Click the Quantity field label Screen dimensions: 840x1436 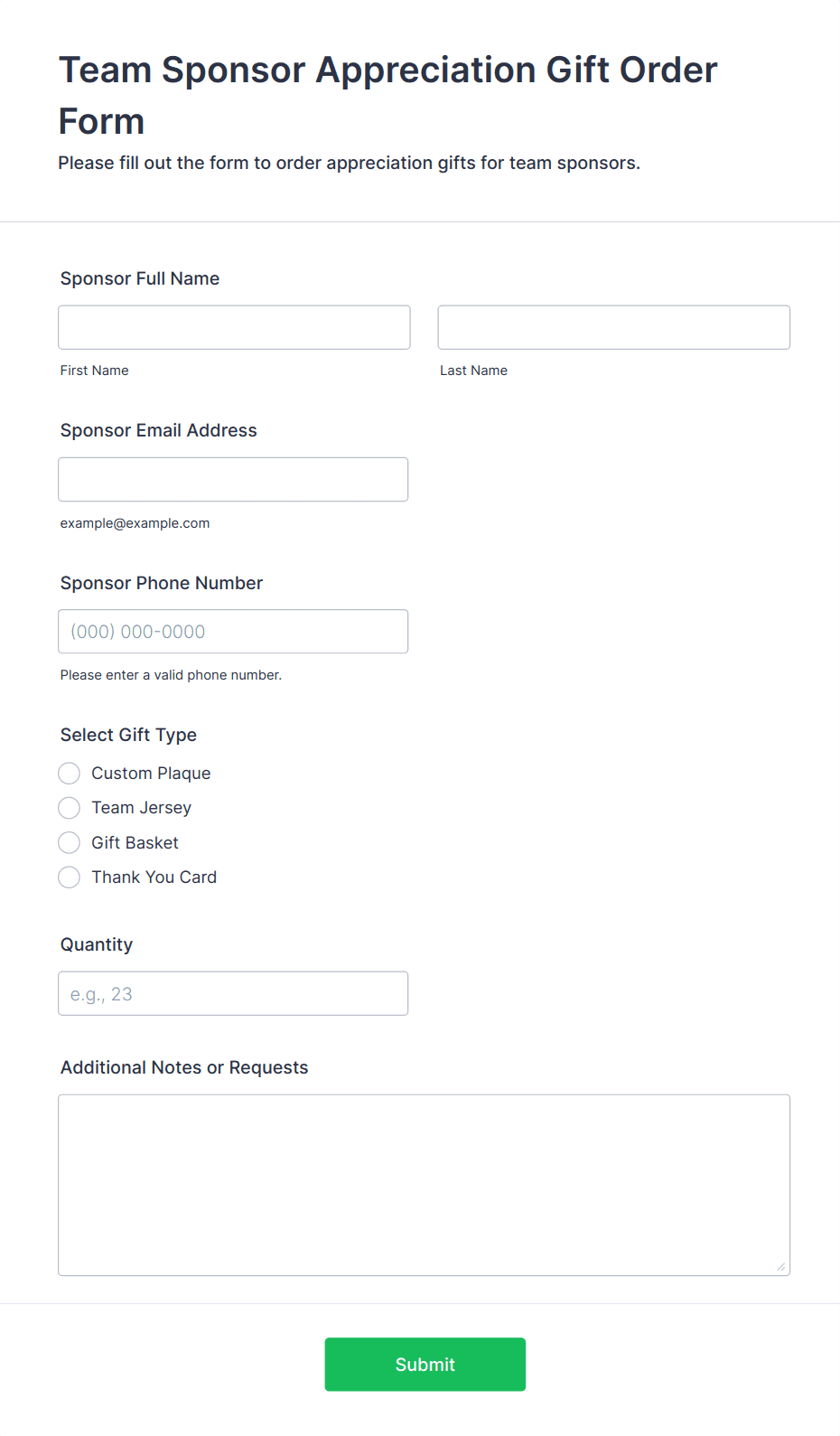pyautogui.click(x=97, y=944)
